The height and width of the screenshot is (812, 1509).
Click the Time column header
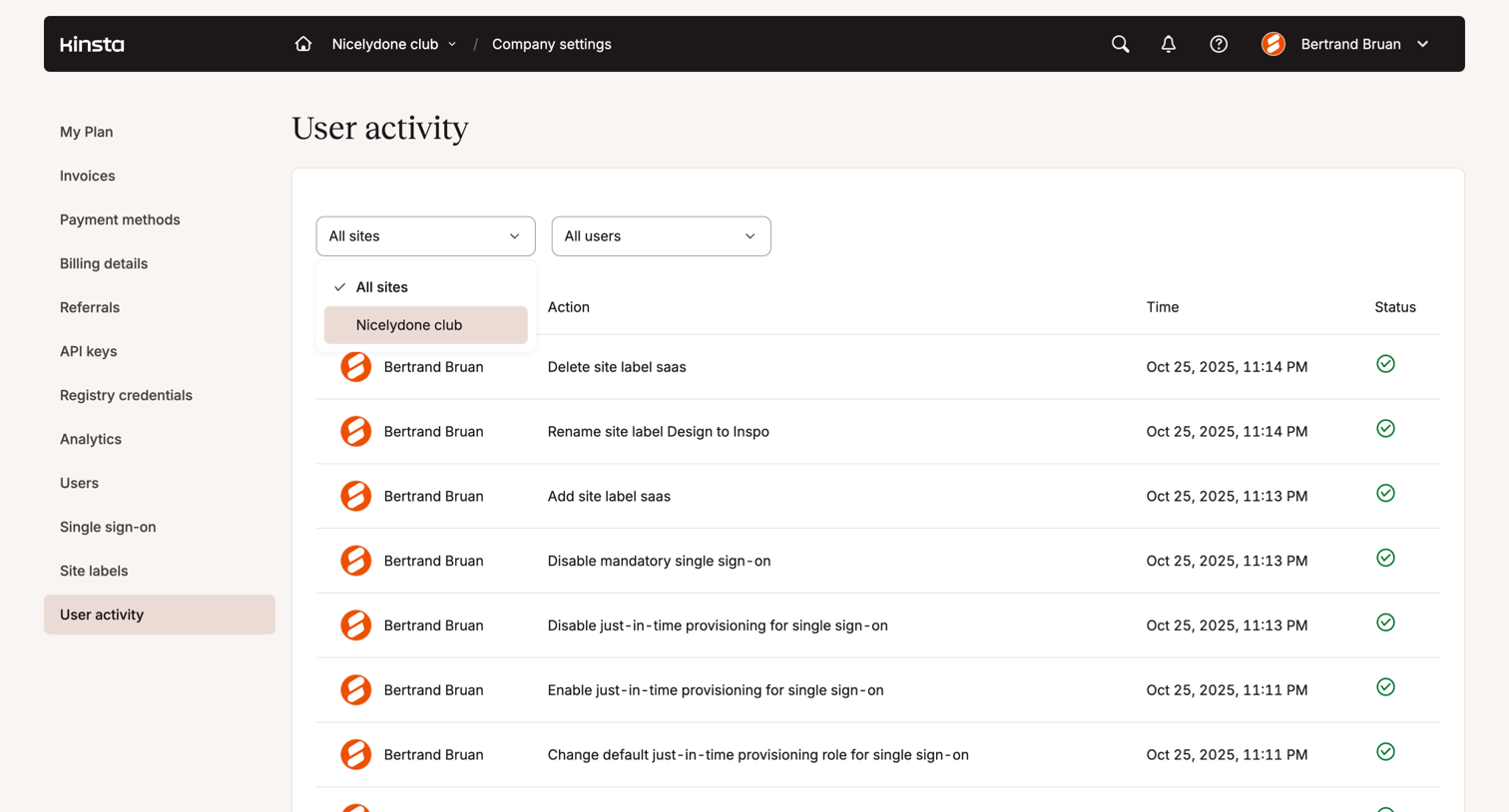[x=1163, y=307]
